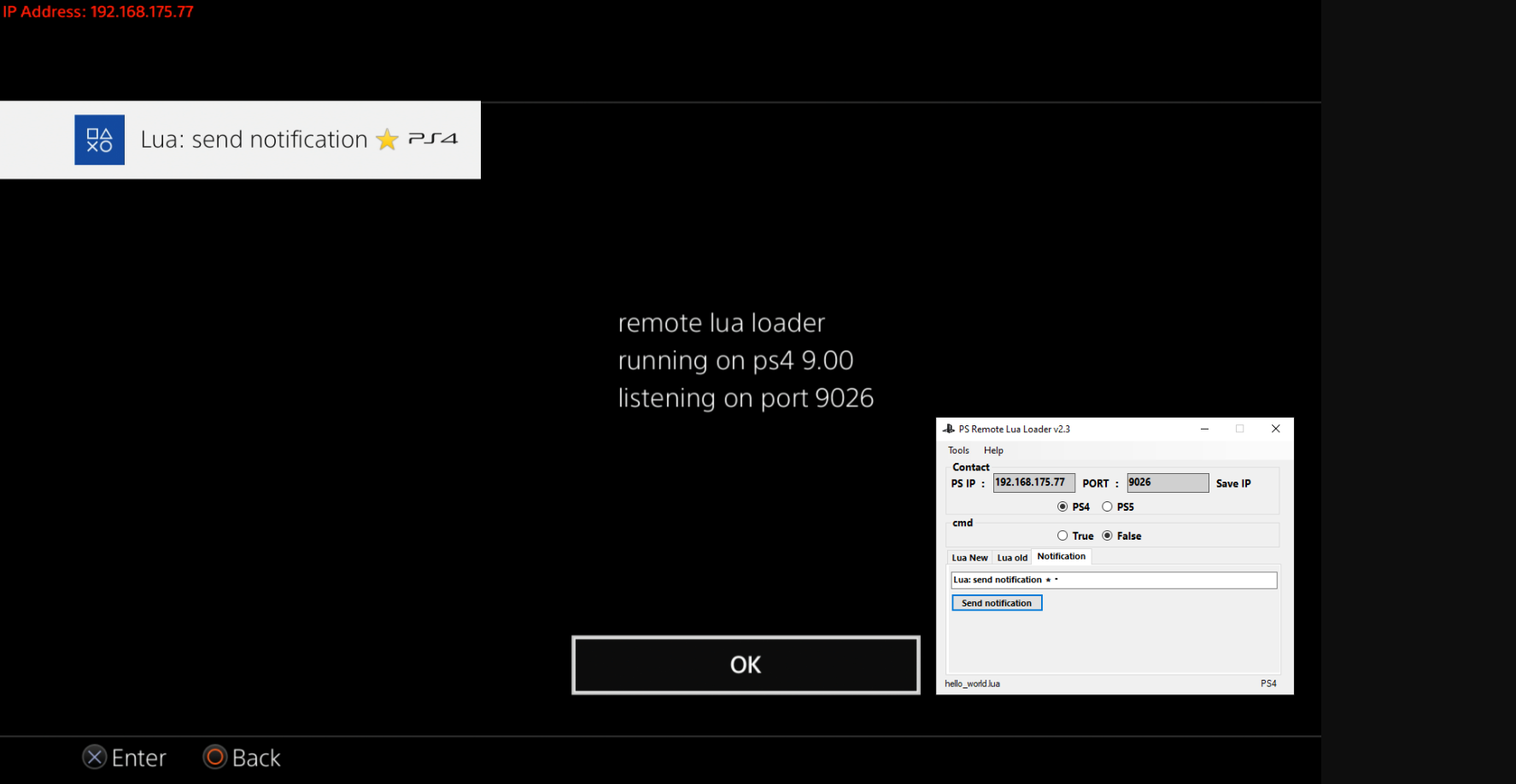
Task: Click the PS4 logo in notification banner
Action: tap(433, 138)
